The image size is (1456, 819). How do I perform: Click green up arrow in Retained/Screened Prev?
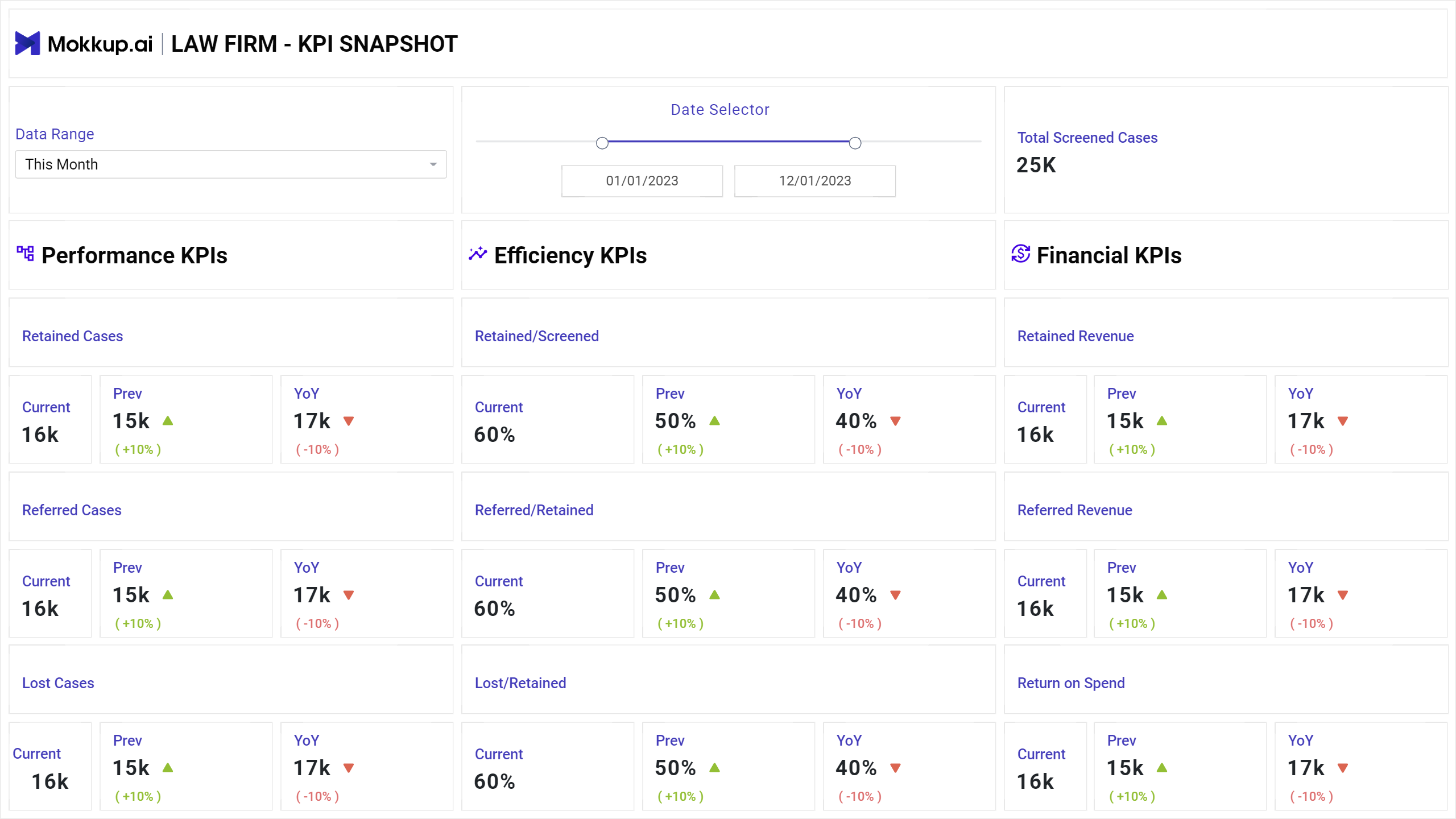pos(715,421)
